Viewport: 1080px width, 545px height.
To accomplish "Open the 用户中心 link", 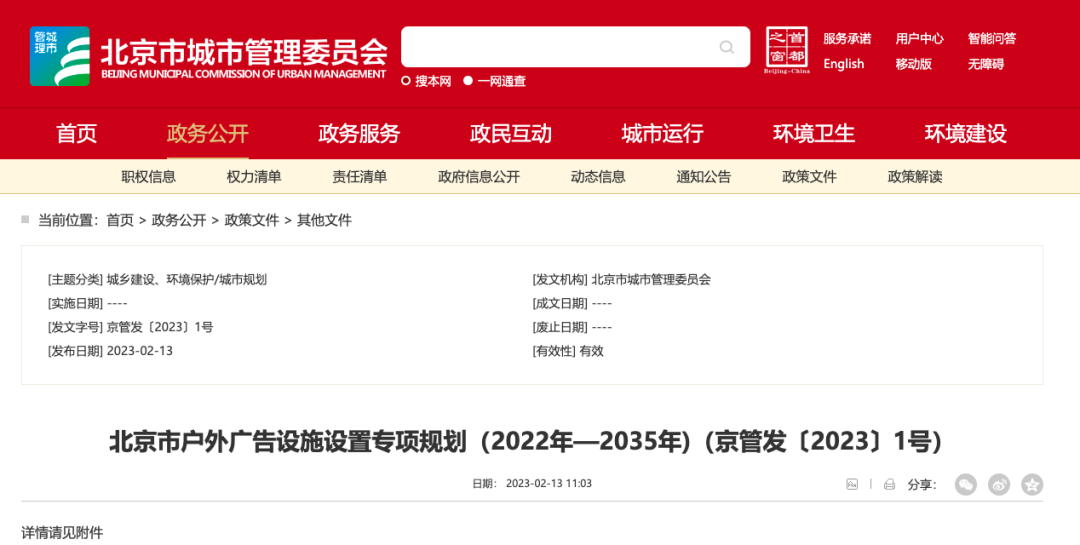I will [x=919, y=39].
